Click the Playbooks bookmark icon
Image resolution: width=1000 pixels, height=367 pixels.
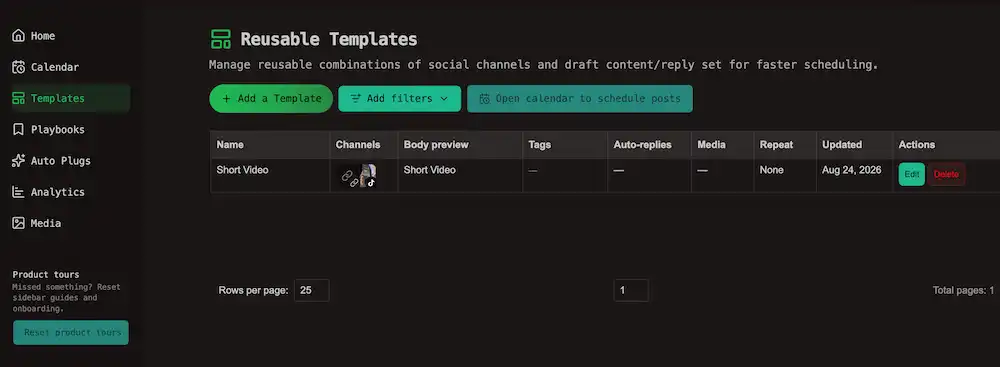click(18, 130)
